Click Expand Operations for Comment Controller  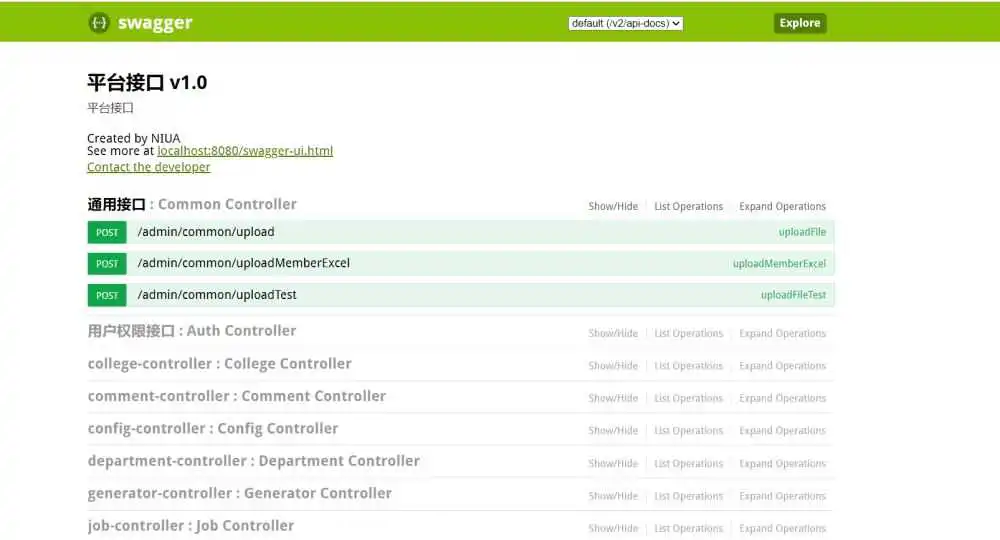[x=783, y=398]
